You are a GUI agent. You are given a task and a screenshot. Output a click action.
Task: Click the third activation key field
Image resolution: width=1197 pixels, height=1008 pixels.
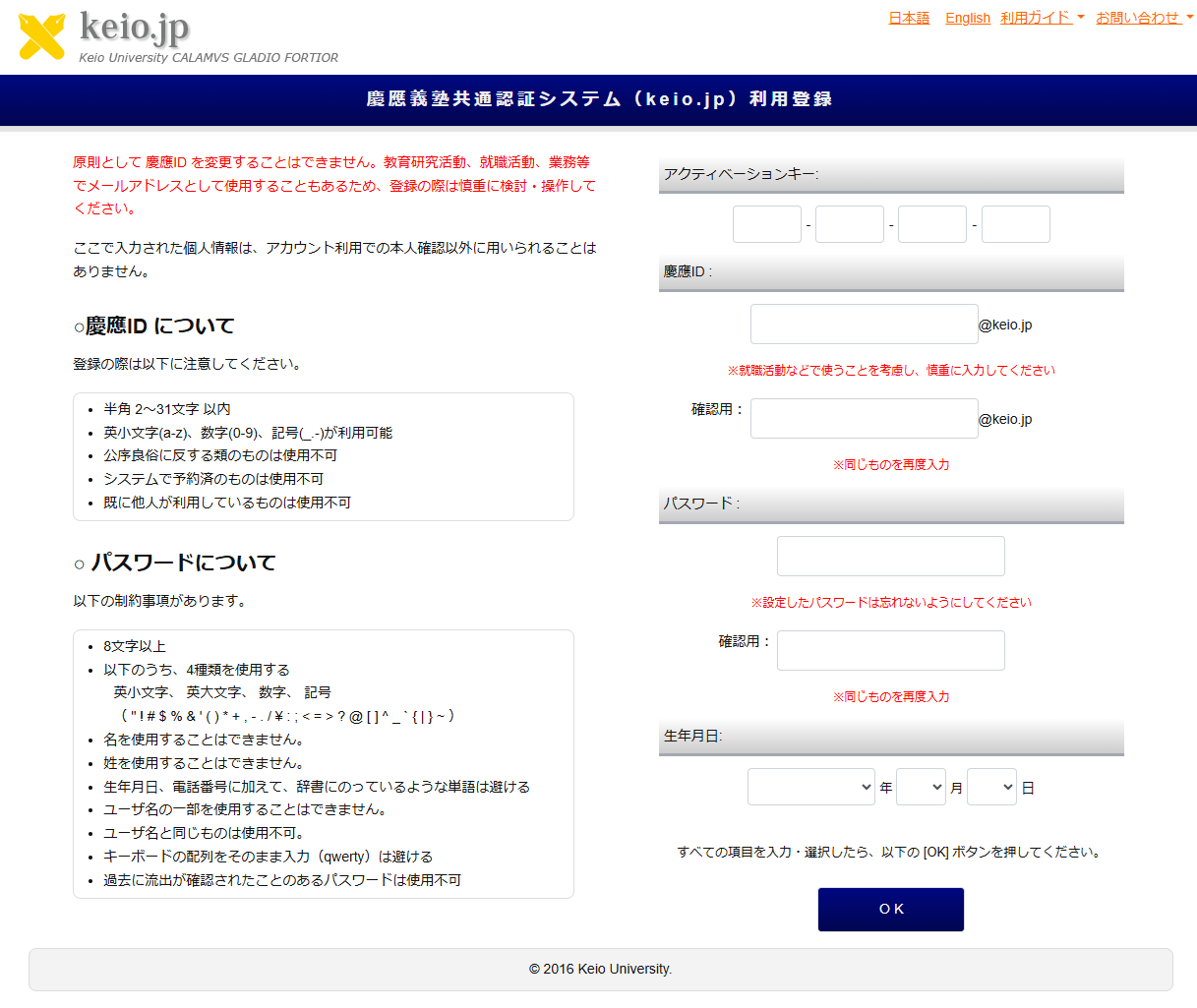click(x=931, y=224)
